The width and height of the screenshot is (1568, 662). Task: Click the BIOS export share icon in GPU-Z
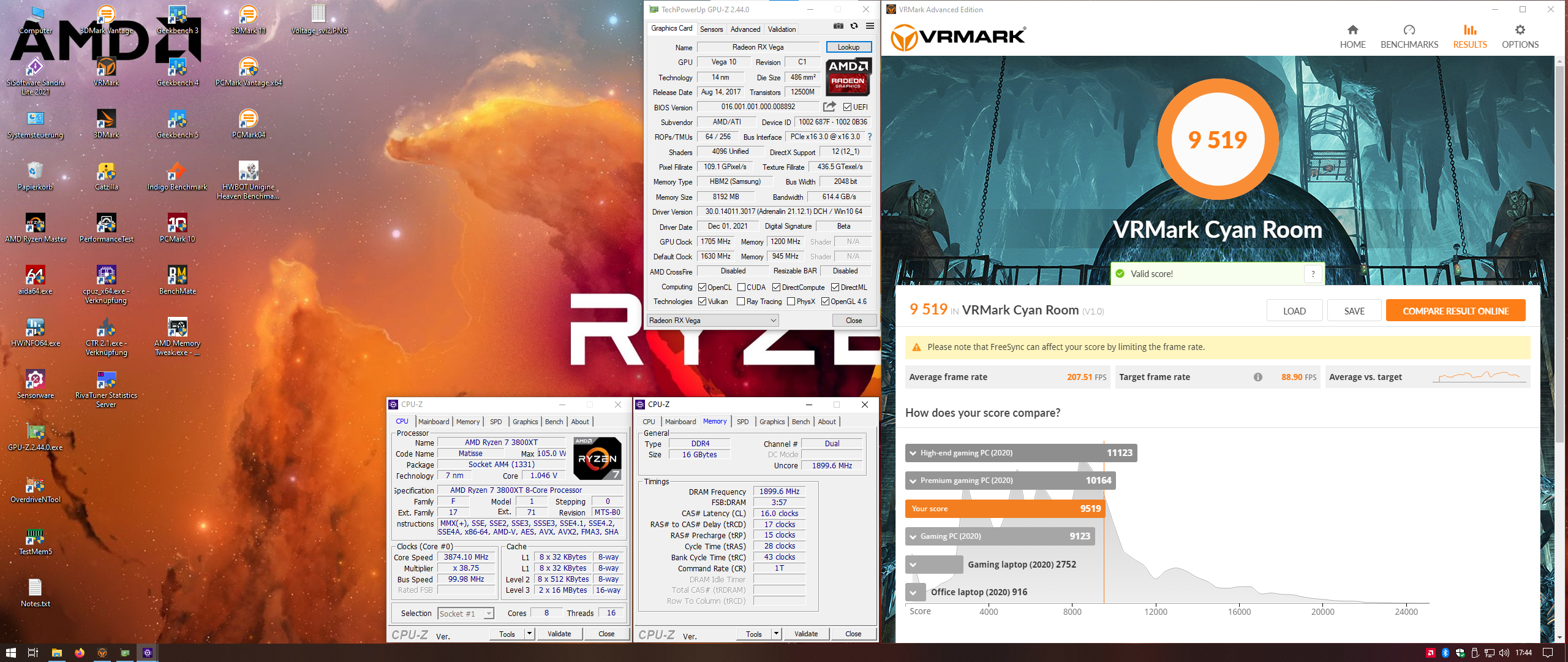point(830,107)
